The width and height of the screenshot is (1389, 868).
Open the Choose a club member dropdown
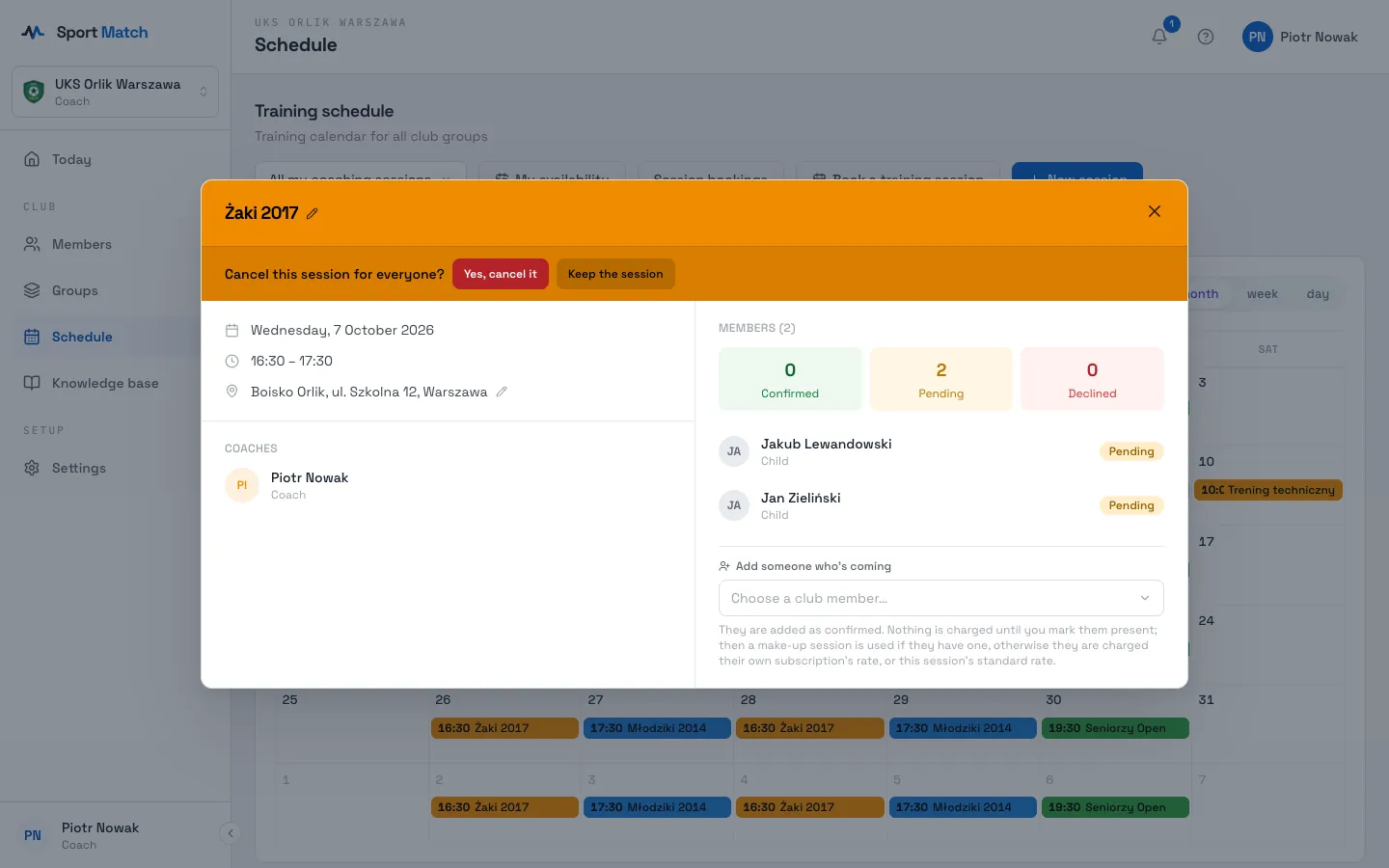point(941,598)
